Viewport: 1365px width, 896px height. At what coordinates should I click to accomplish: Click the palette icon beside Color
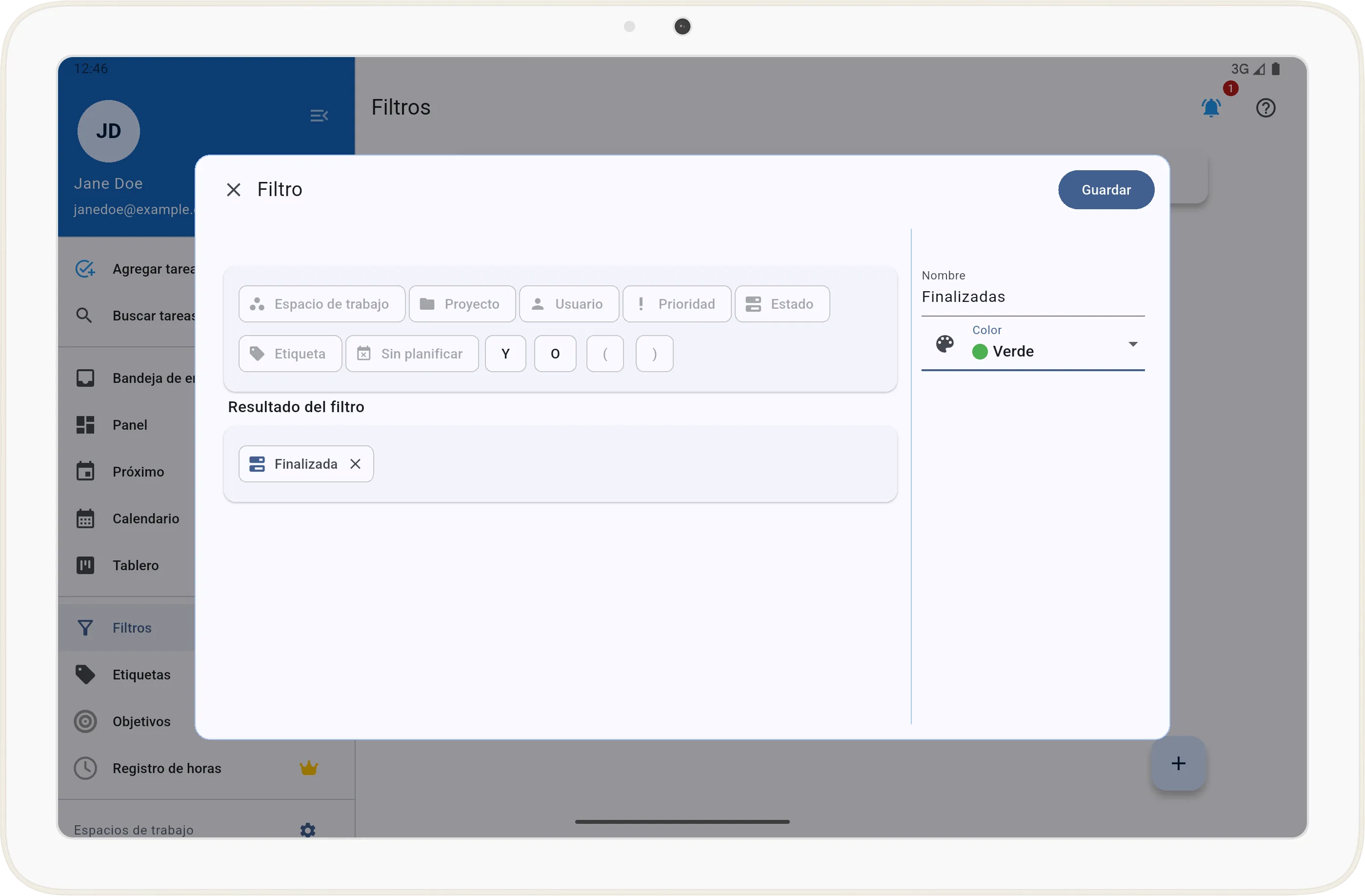(x=944, y=344)
